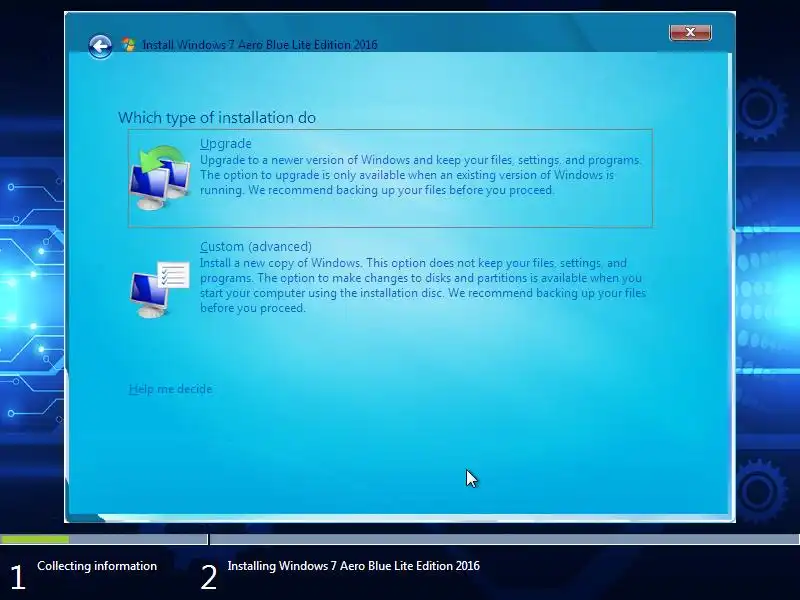Screen dimensions: 800x600
Task: Click 'Which type of installation do' heading
Action: point(217,118)
